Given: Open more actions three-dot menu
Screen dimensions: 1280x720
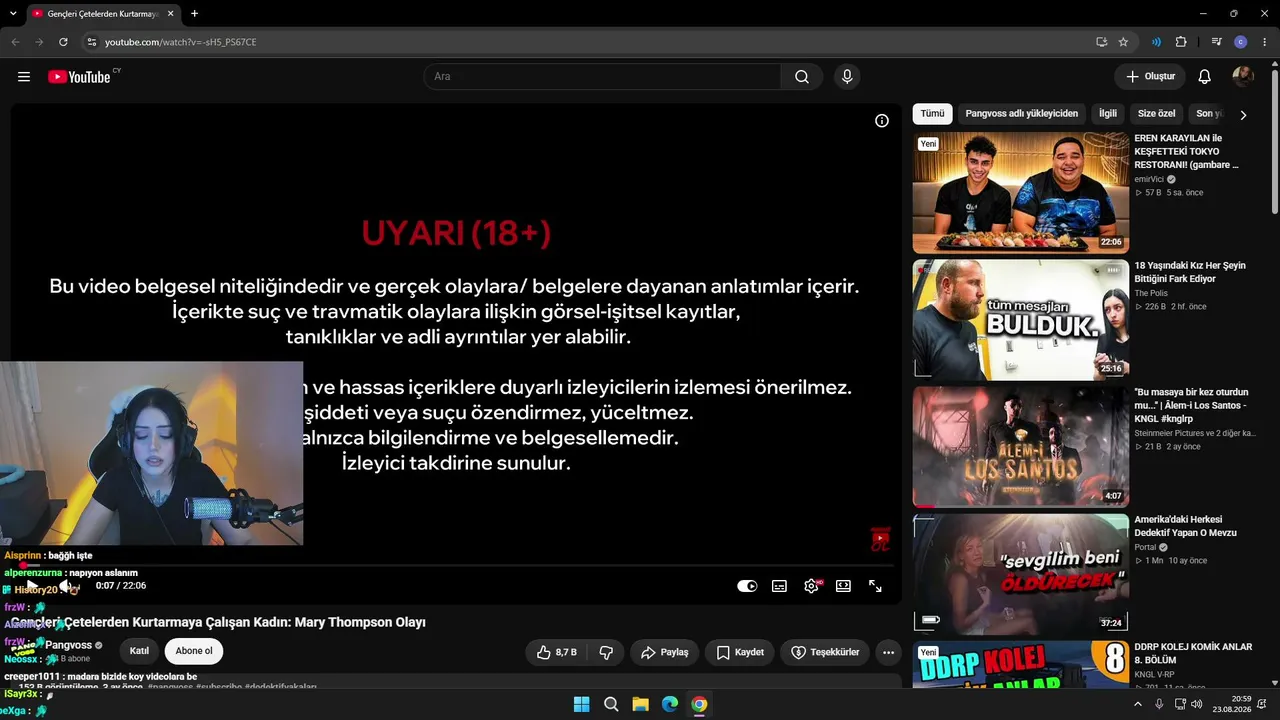Looking at the screenshot, I should pyautogui.click(x=888, y=652).
